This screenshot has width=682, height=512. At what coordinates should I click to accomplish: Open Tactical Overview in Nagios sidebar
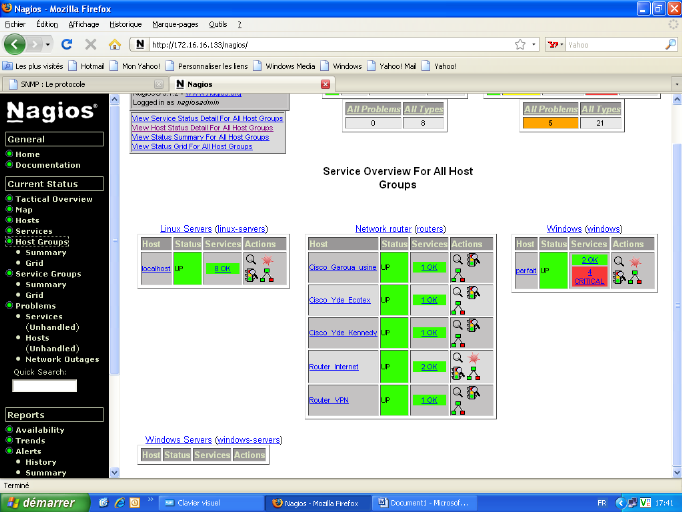pos(53,199)
